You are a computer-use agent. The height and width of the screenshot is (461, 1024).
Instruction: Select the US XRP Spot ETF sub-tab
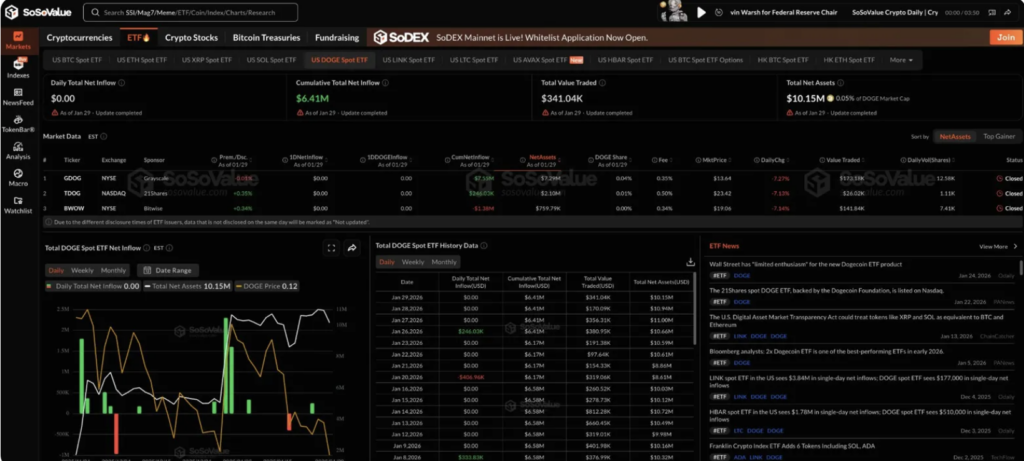(x=207, y=60)
